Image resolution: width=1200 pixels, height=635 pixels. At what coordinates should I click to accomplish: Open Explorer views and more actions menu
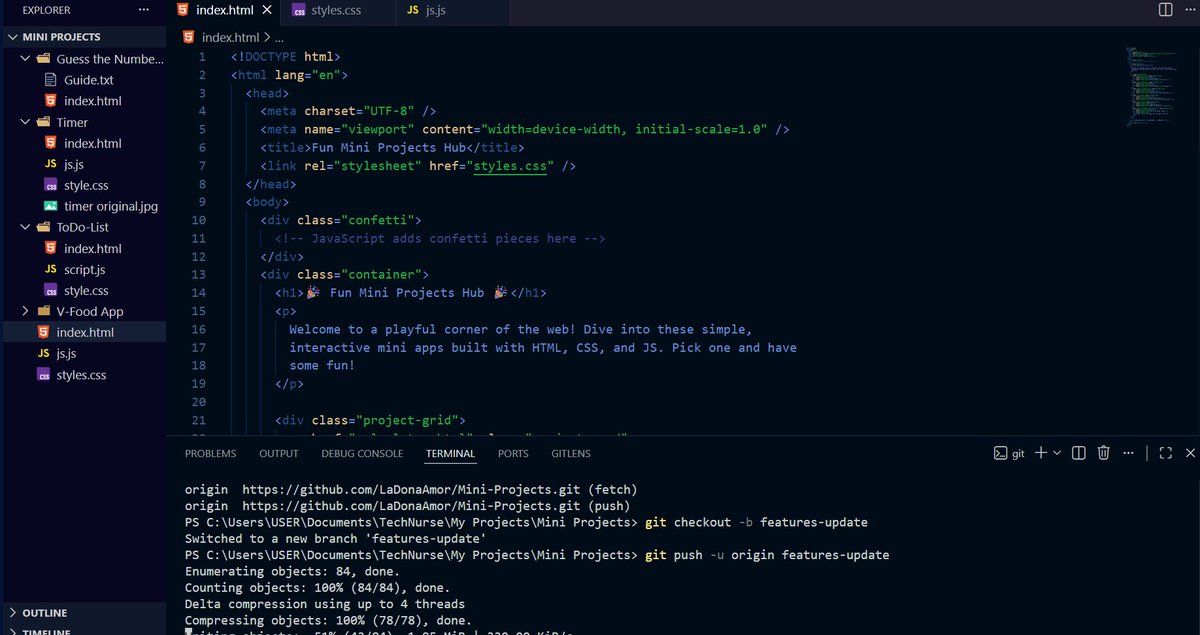[144, 10]
